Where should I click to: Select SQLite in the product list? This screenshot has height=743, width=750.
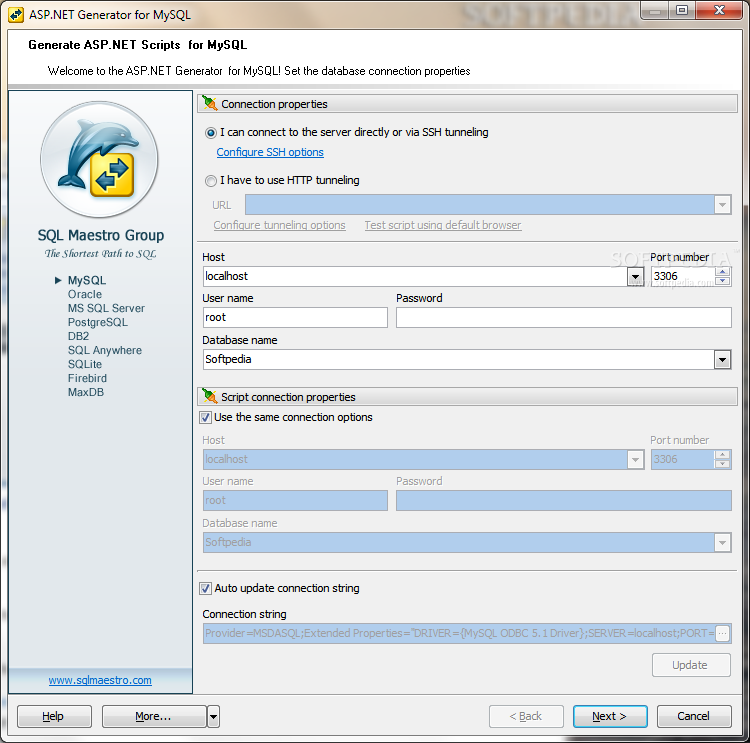coord(85,364)
